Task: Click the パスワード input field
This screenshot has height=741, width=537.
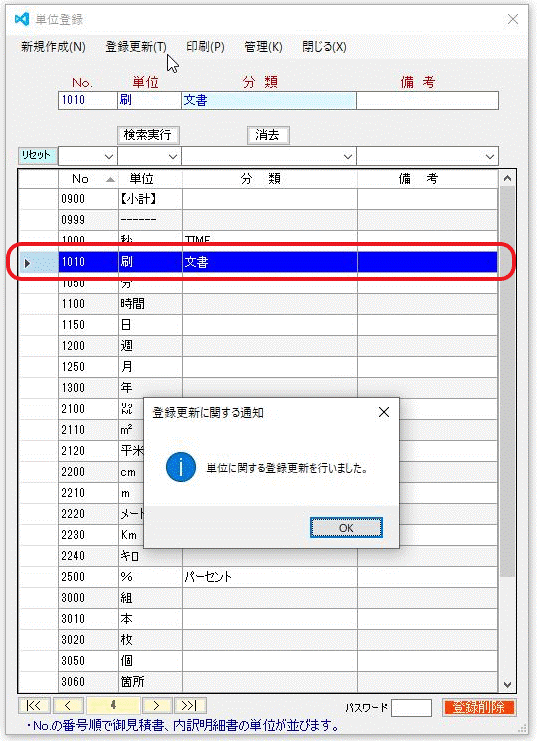Action: pyautogui.click(x=411, y=707)
